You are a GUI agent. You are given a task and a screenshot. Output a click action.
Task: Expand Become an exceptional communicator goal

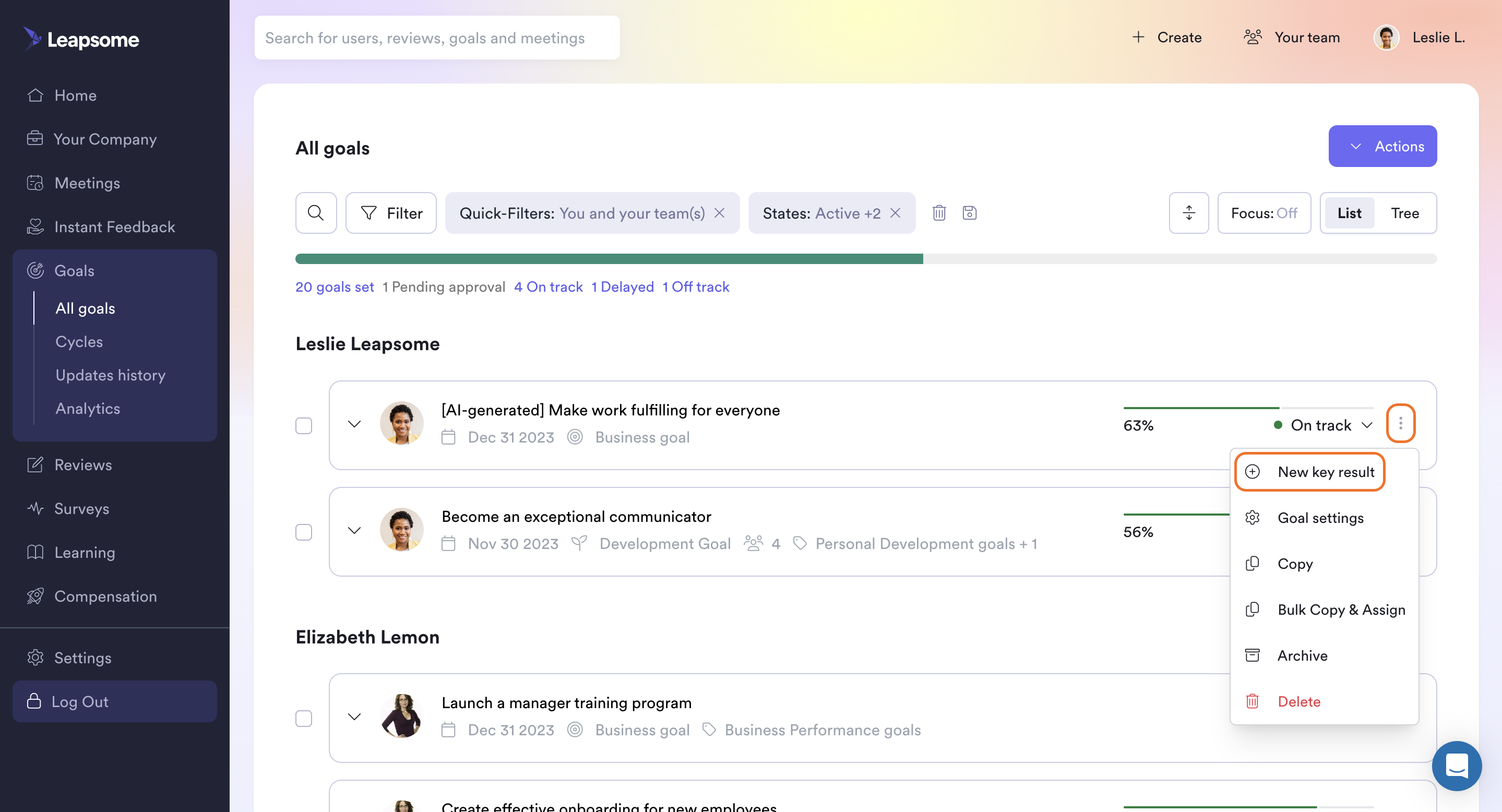tap(354, 530)
